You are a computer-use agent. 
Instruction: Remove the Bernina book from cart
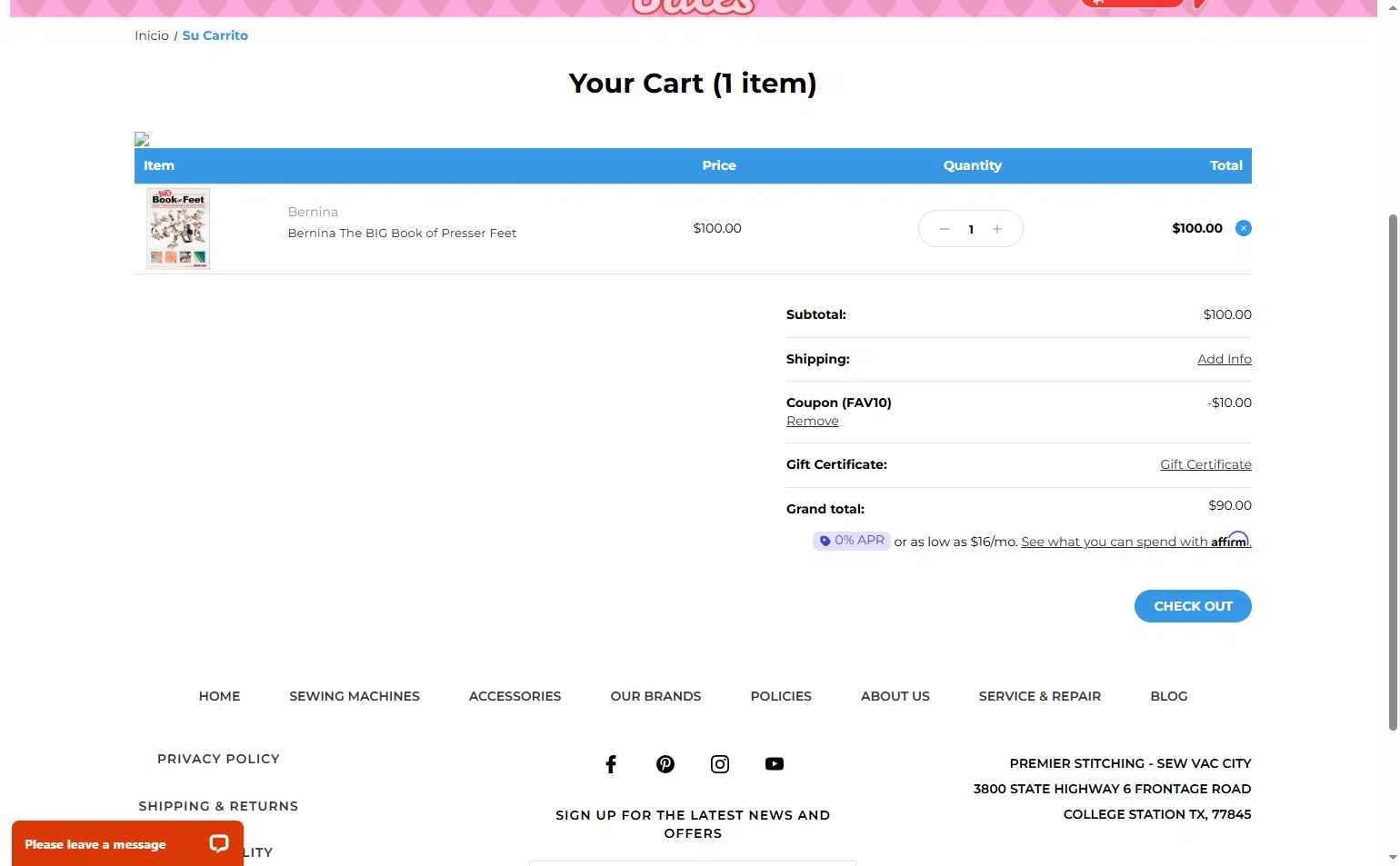(x=1244, y=228)
